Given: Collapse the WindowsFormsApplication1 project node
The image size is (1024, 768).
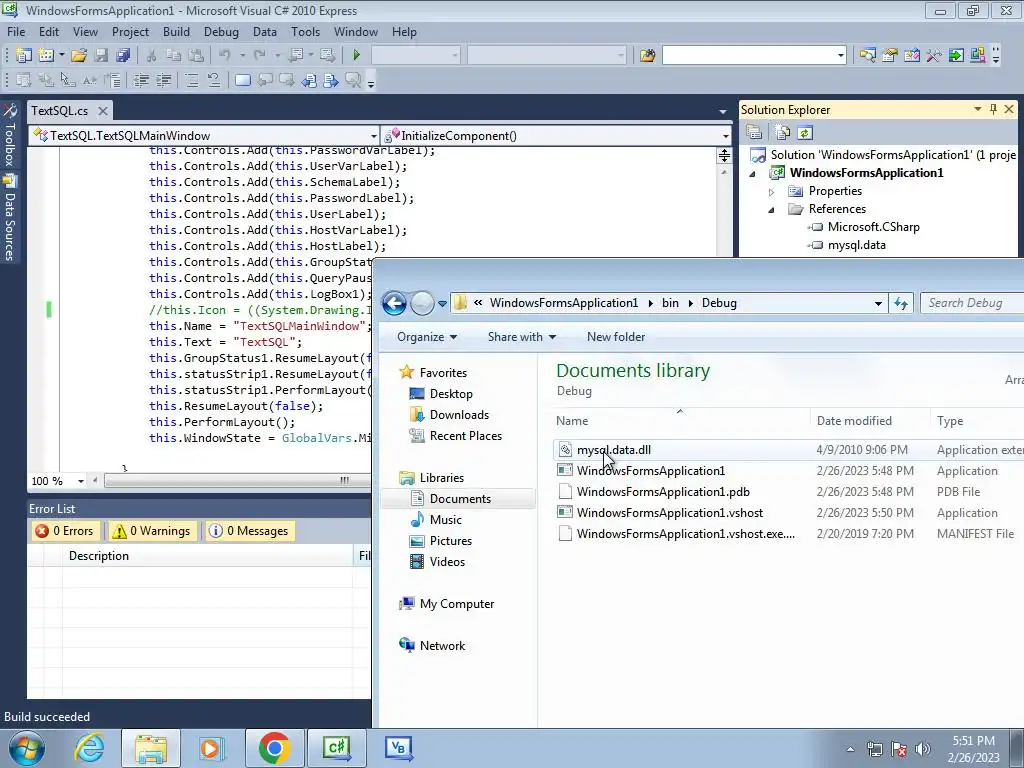Looking at the screenshot, I should 752,174.
